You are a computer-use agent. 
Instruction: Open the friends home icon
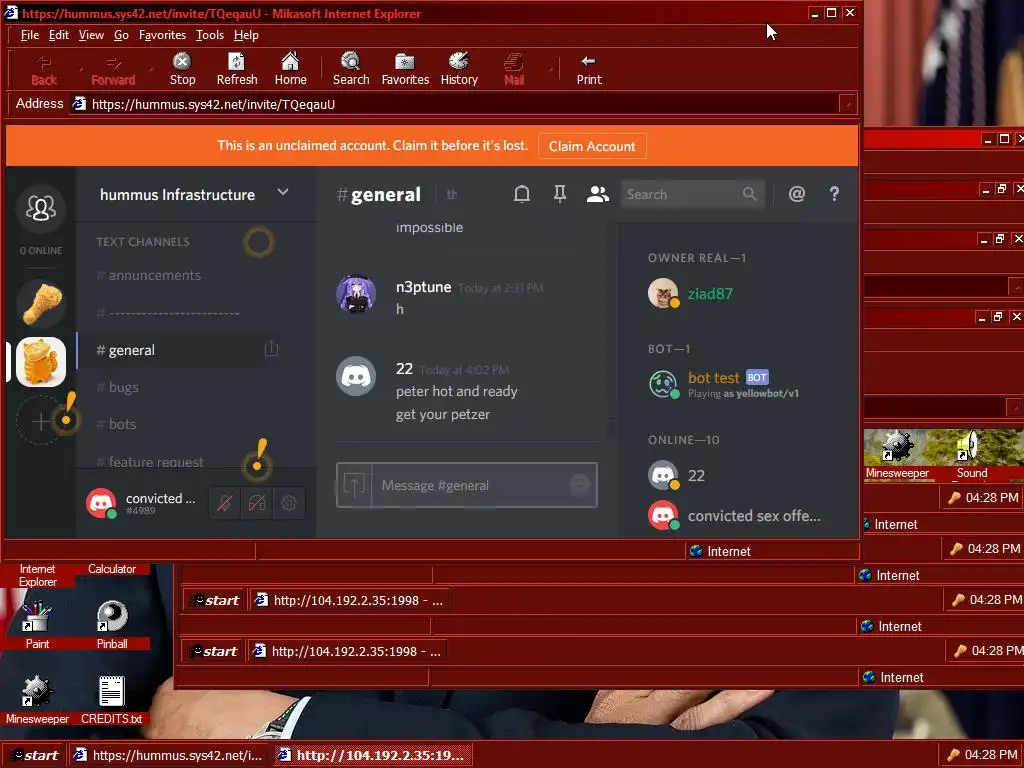(40, 208)
